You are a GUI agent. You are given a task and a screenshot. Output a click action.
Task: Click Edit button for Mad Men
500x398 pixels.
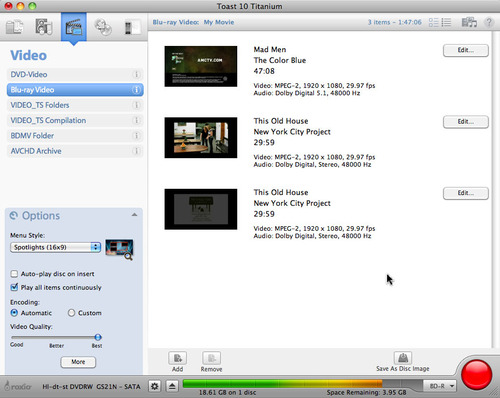coord(466,50)
